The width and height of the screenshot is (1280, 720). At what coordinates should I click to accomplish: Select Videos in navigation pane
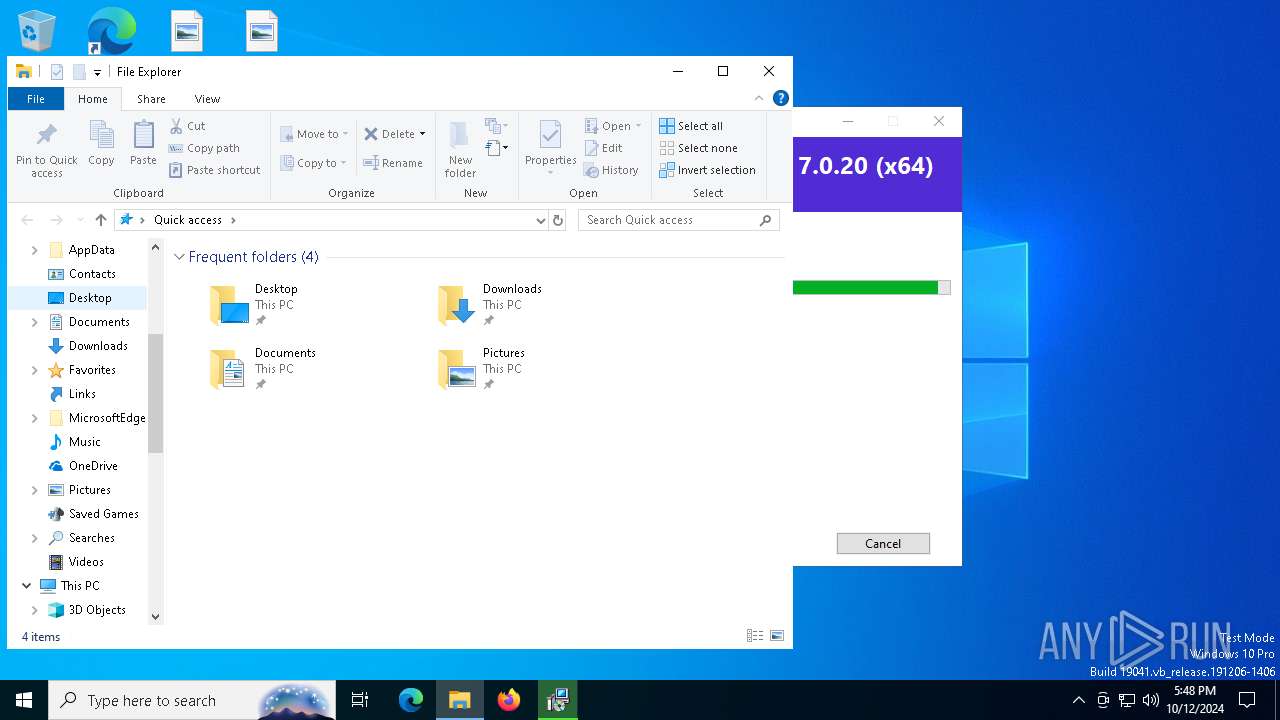(77, 562)
